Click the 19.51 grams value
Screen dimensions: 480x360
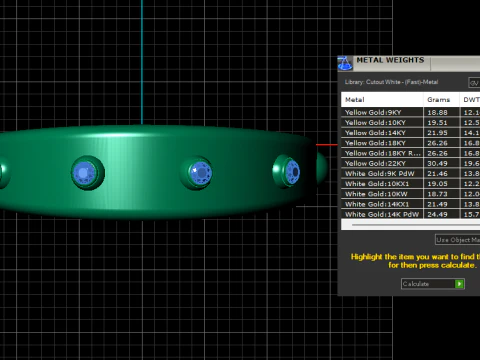437,123
